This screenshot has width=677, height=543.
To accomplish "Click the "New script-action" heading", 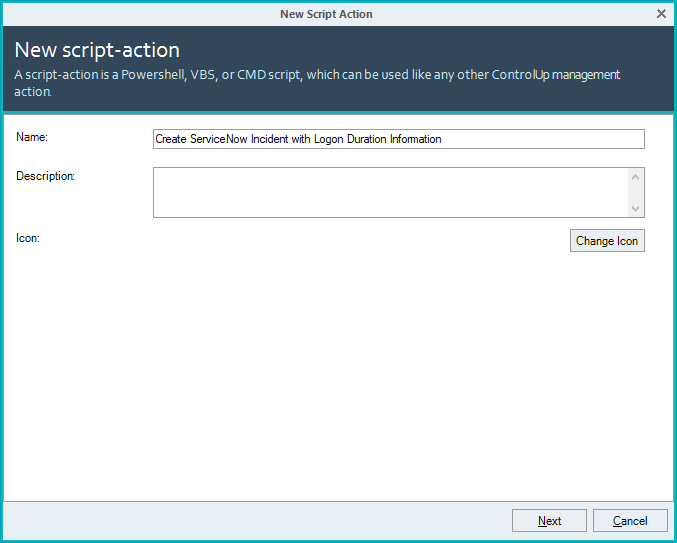I will [x=97, y=50].
